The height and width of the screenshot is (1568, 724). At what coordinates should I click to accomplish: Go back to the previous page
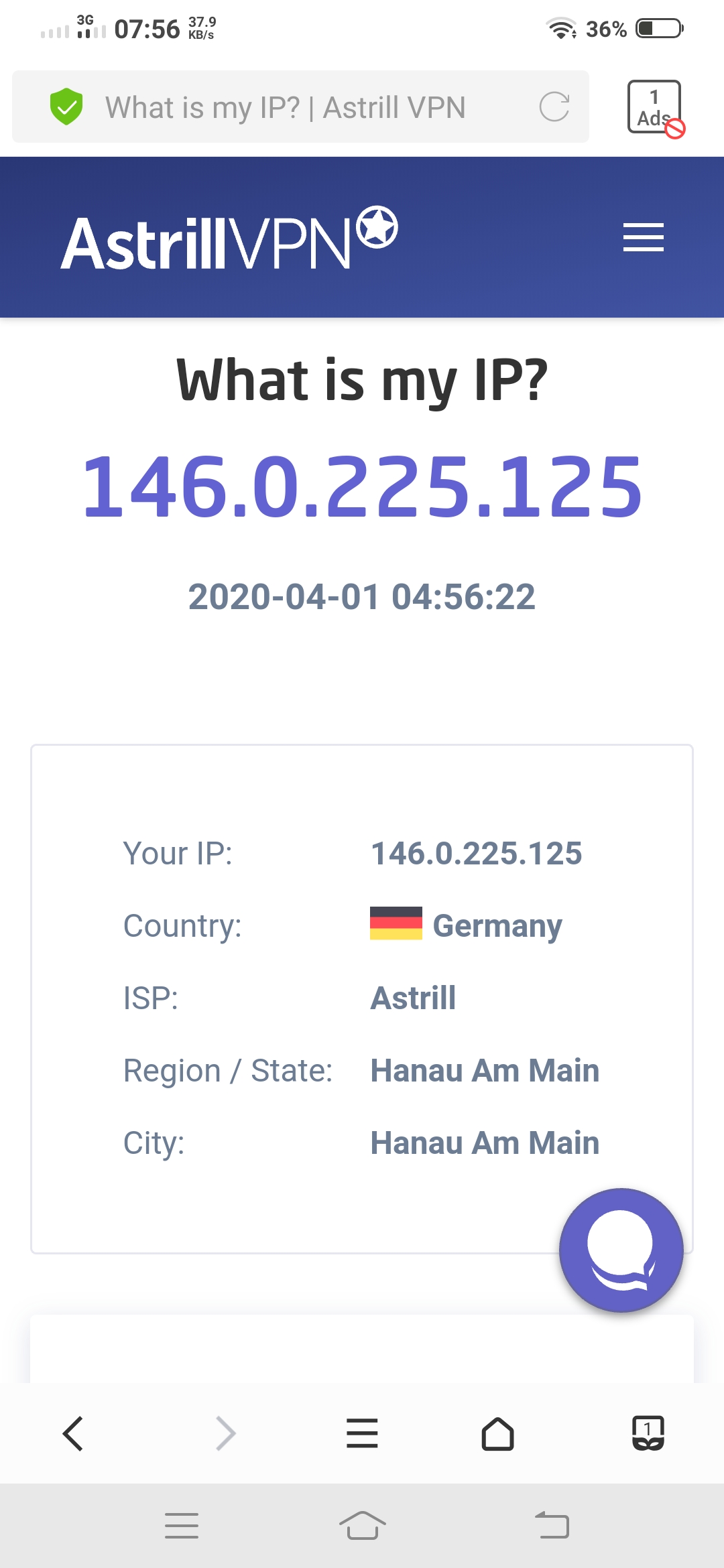pos(72,1434)
